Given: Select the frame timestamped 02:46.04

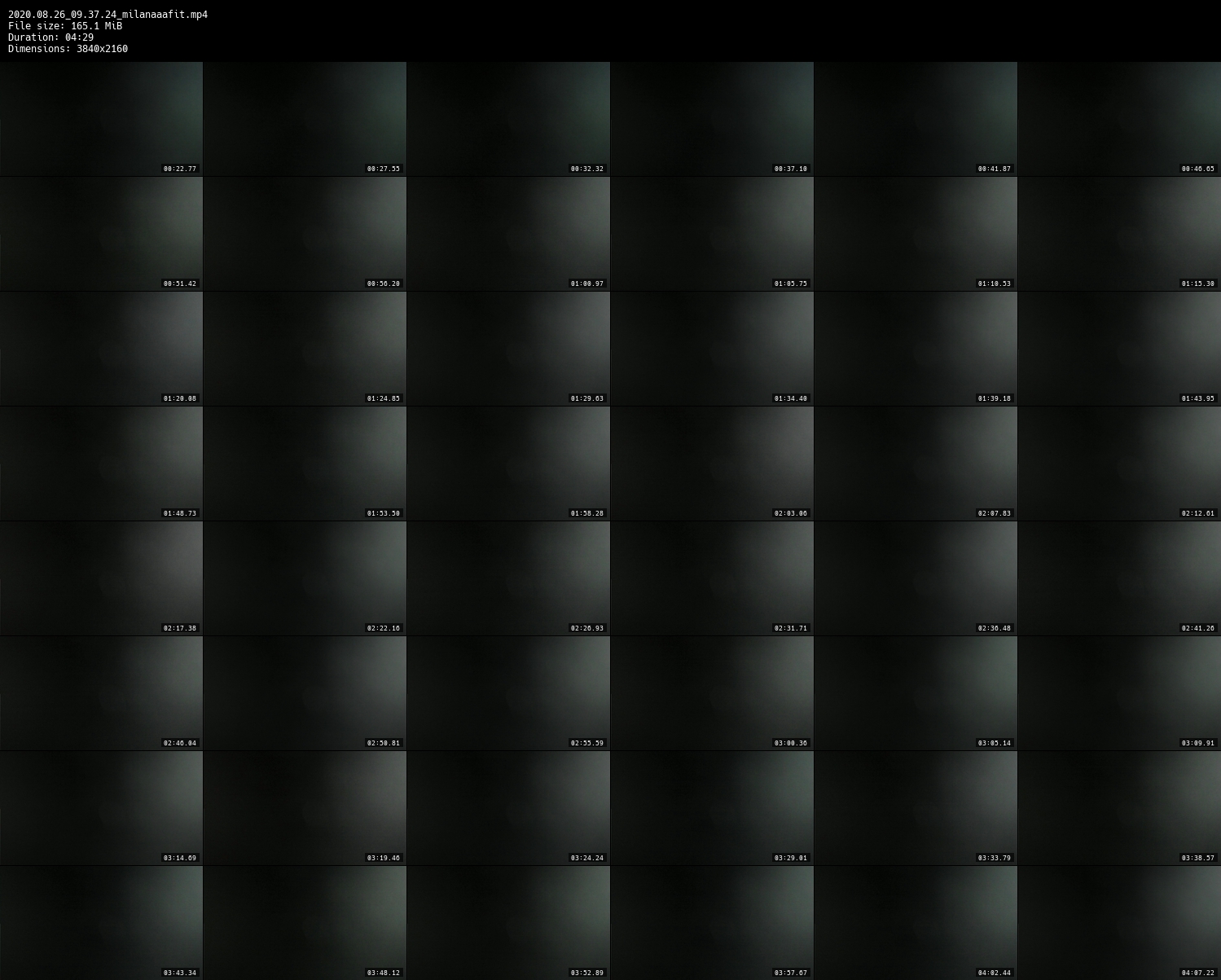Looking at the screenshot, I should (x=101, y=693).
